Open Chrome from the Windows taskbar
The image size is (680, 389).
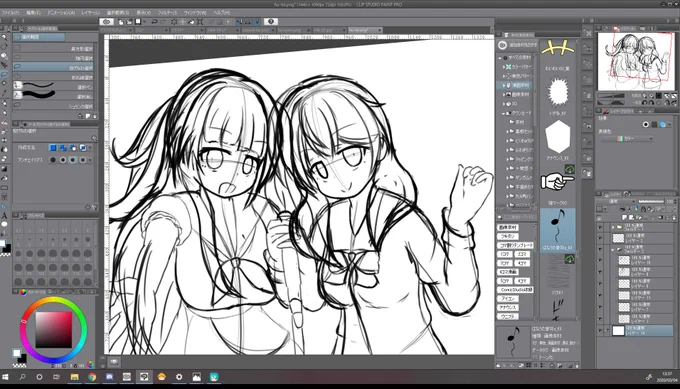click(92, 377)
